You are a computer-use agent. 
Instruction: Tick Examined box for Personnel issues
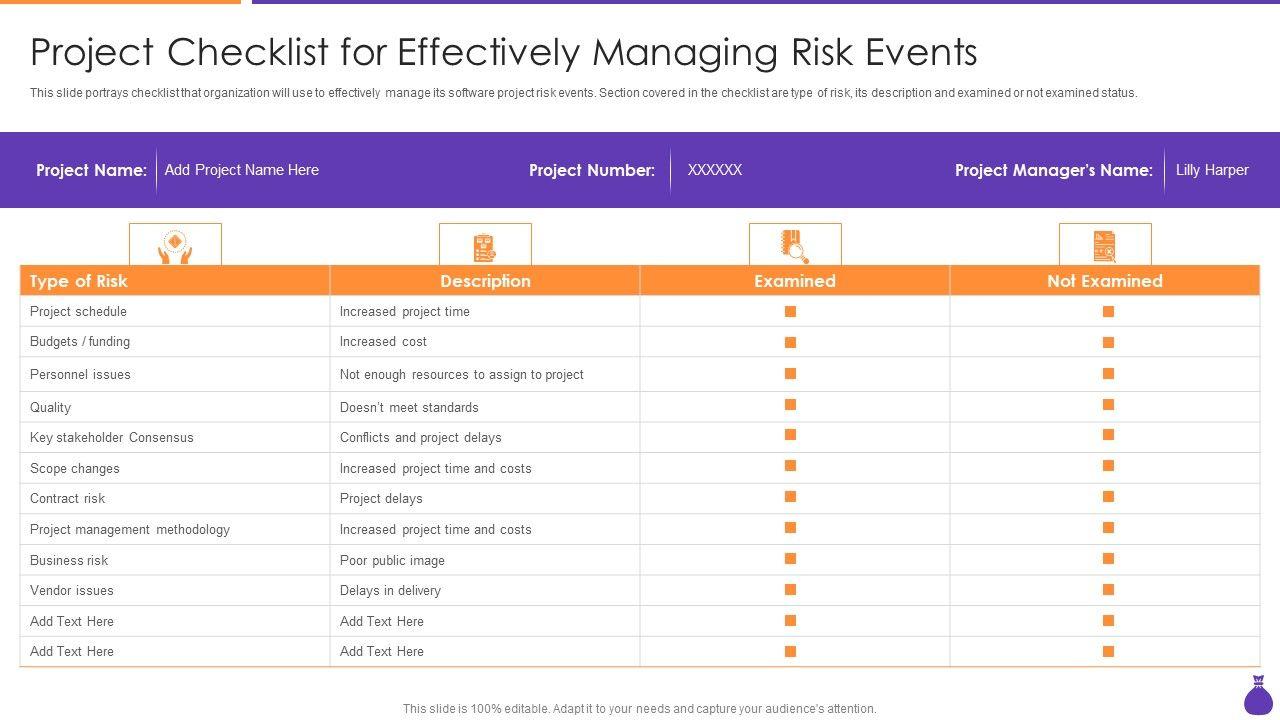point(790,374)
